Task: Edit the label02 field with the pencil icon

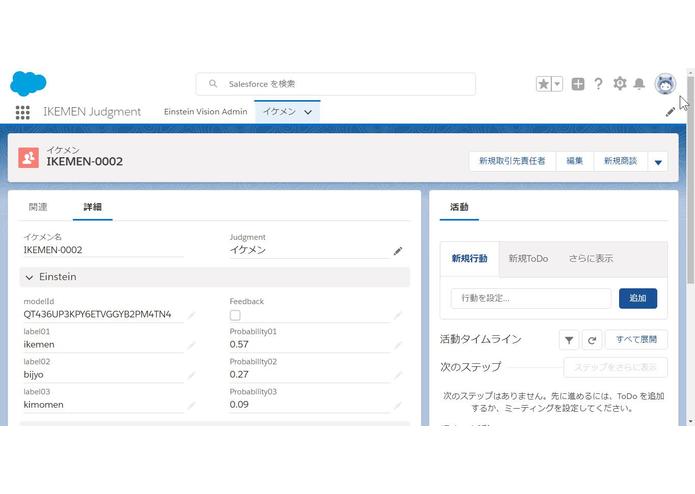Action: pyautogui.click(x=191, y=375)
